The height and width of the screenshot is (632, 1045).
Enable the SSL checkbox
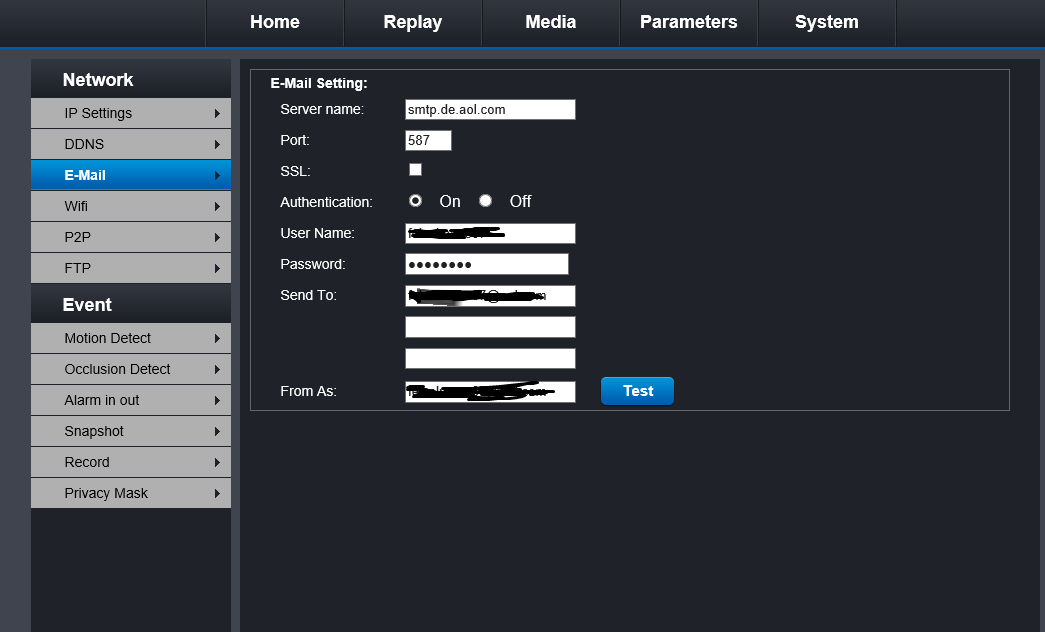coord(415,170)
